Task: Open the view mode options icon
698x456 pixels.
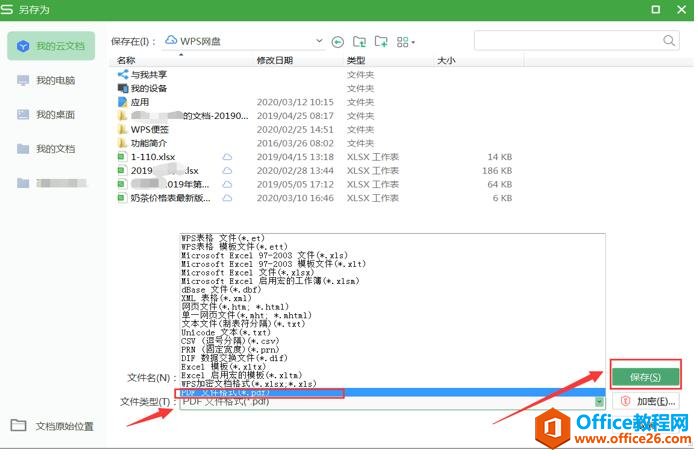Action: [x=406, y=42]
